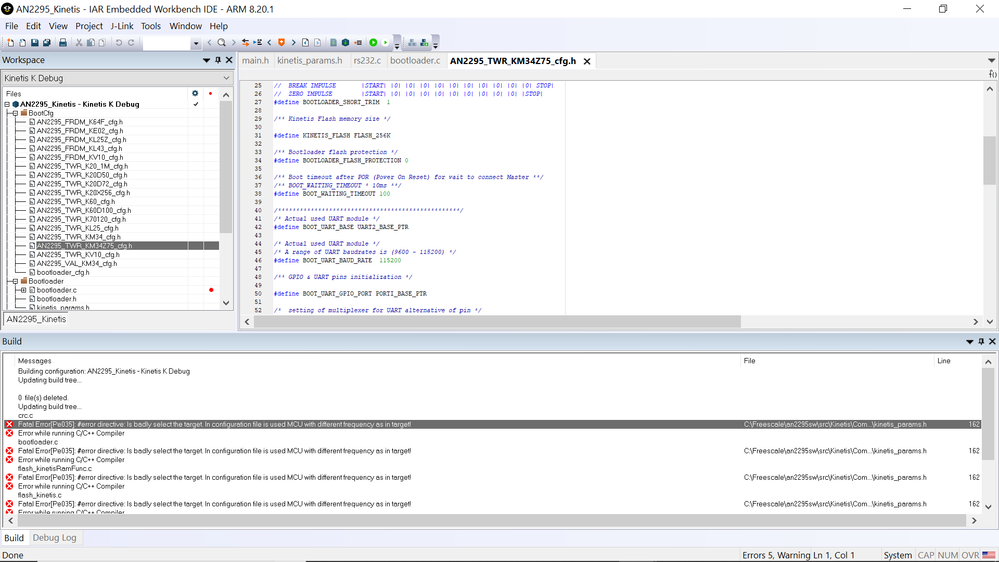Close the AN2295_TWR_KM34Z75_cfg.h tab
999x562 pixels.
(x=587, y=61)
